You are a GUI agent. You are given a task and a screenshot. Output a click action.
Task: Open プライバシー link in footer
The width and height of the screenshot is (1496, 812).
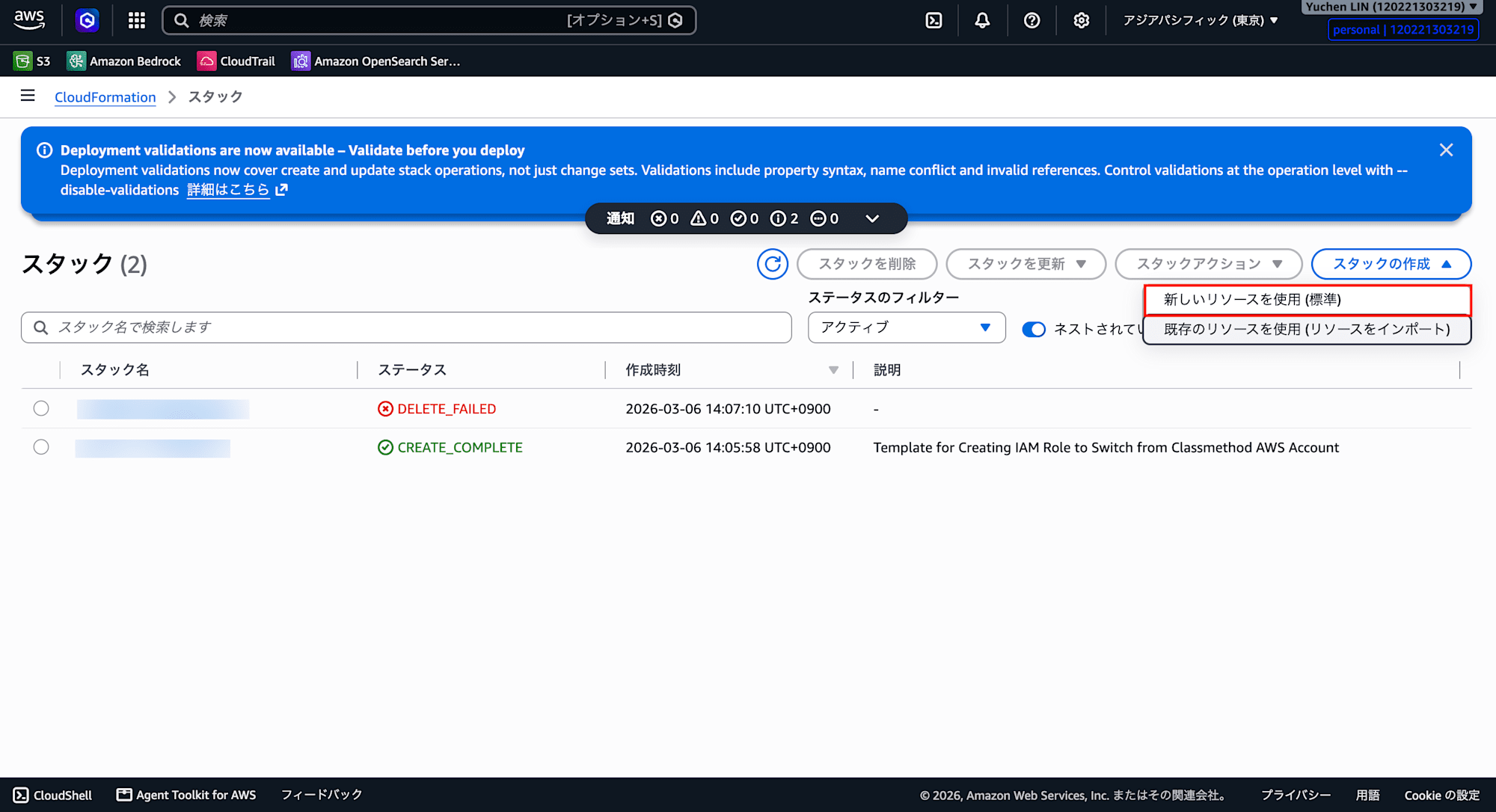[1296, 795]
